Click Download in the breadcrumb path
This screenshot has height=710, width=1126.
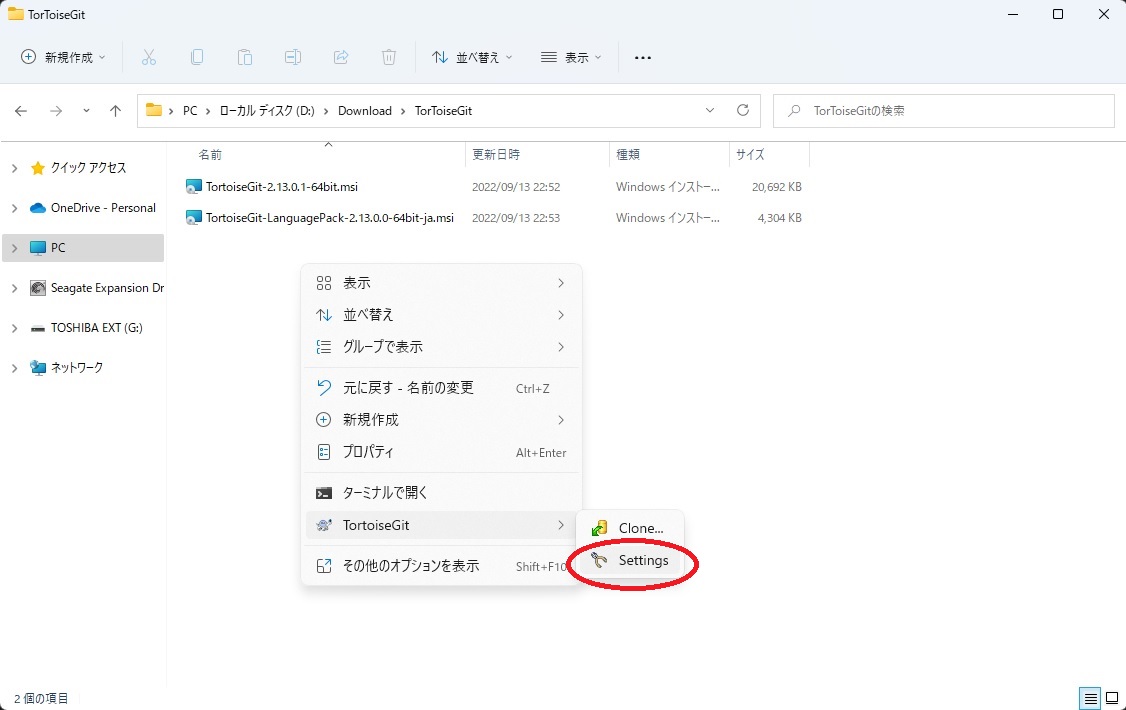tap(365, 111)
